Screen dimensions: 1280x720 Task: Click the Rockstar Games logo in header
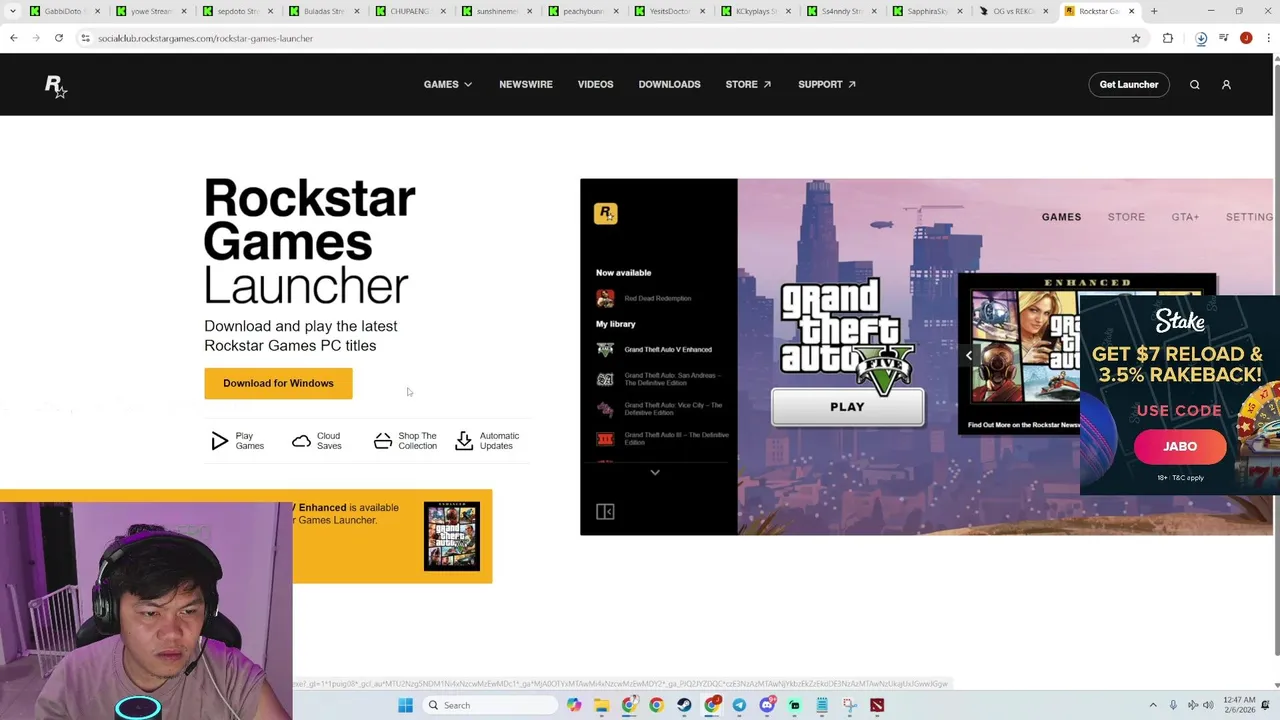(56, 86)
